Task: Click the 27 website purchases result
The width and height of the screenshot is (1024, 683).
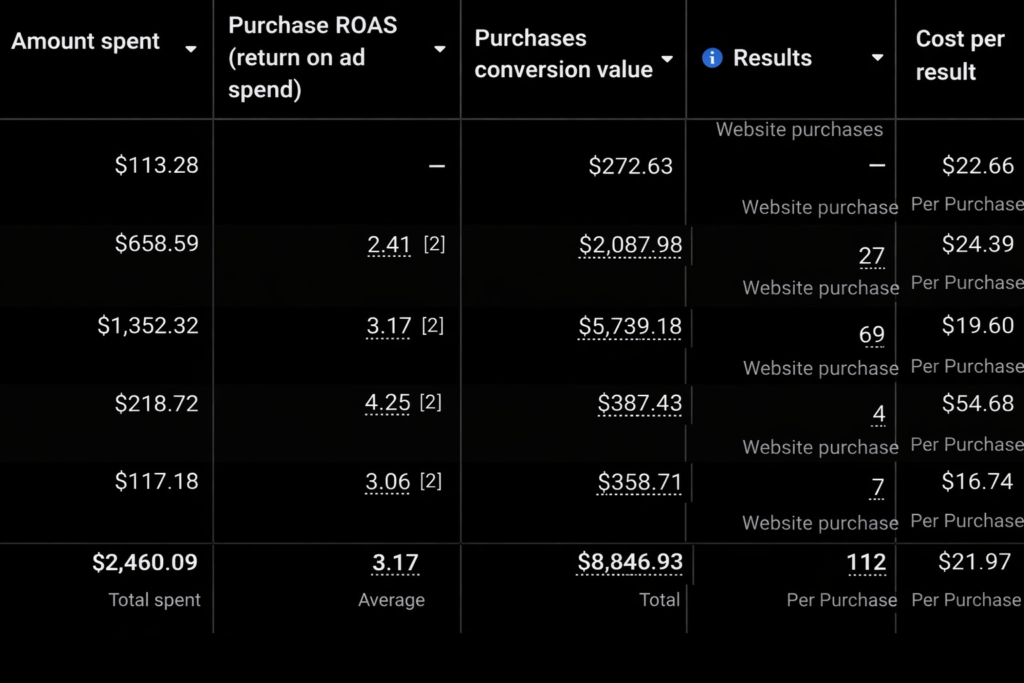Action: click(871, 256)
